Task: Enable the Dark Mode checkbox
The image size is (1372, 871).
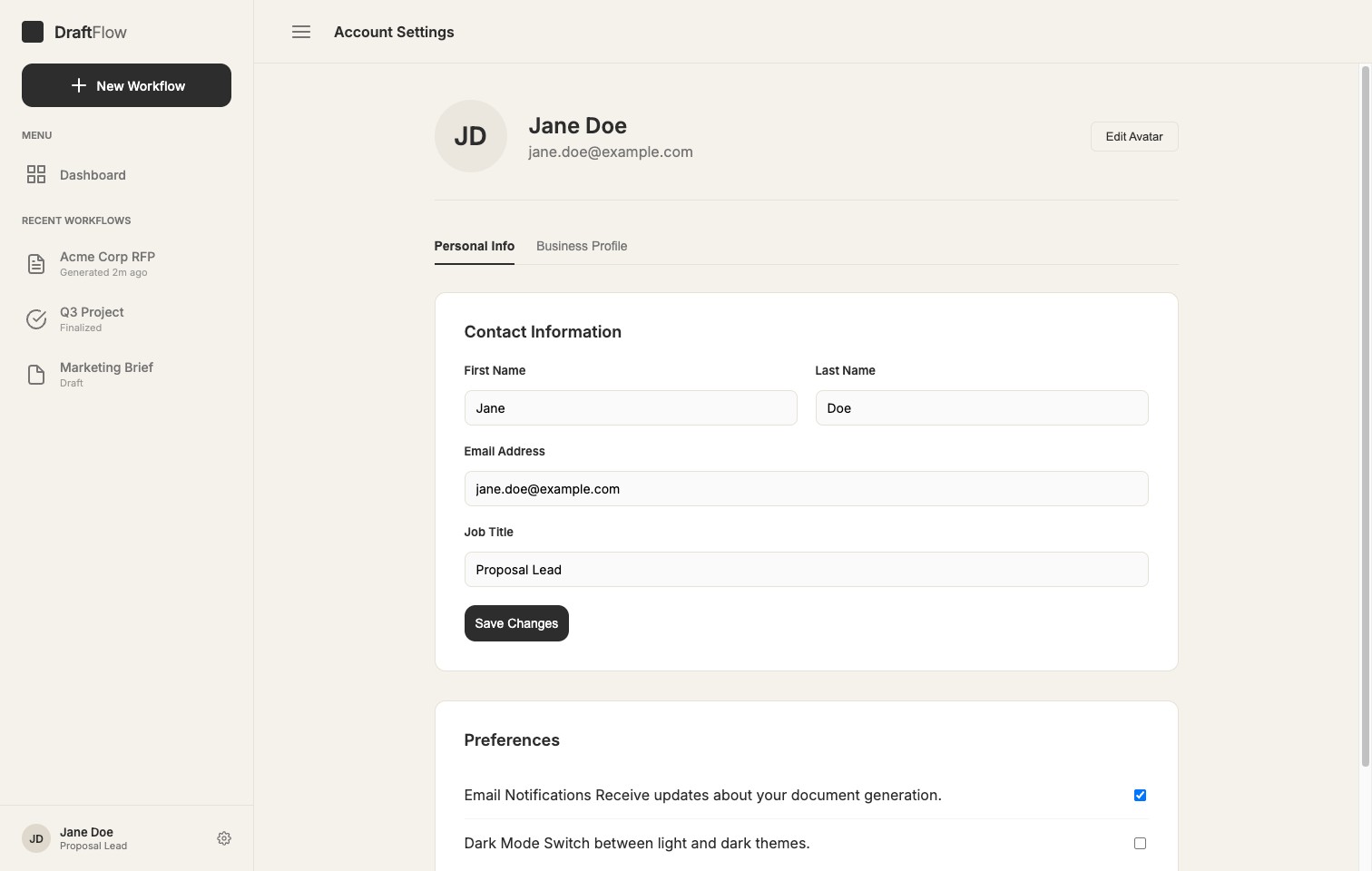Action: click(x=1140, y=843)
